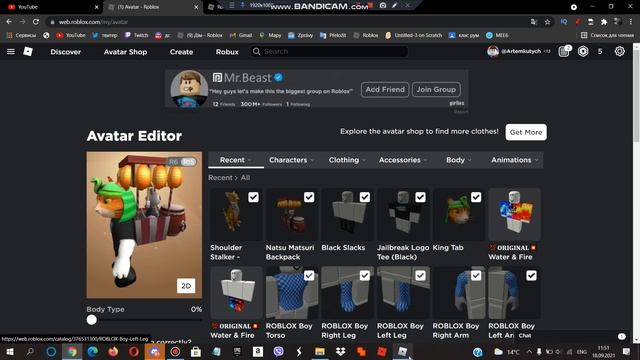Open the Microsoft Store taskbar icon
The width and height of the screenshot is (640, 360).
click(x=196, y=351)
